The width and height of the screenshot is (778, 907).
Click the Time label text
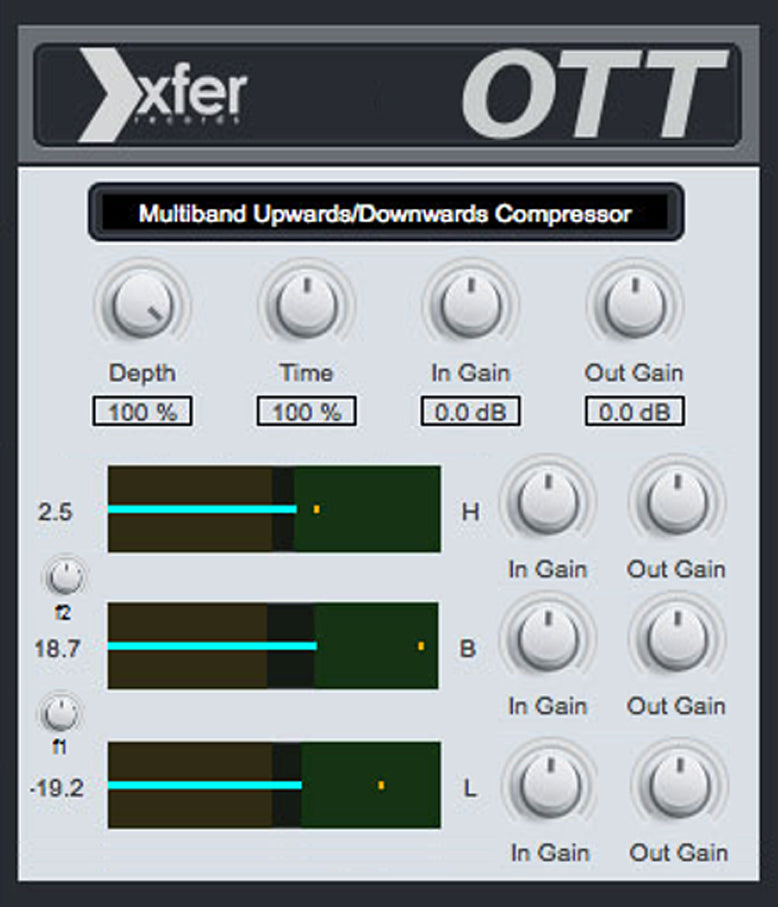pos(307,373)
